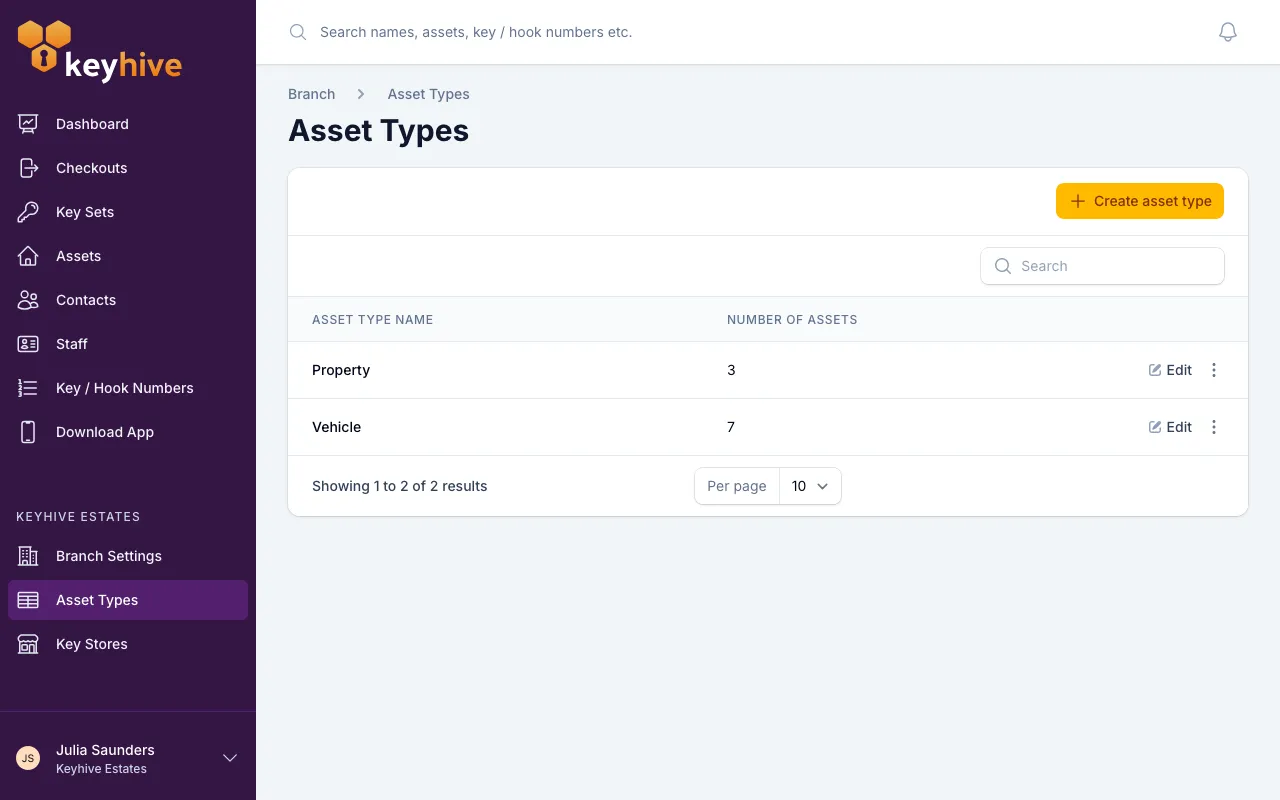
Task: Click the asset count 7 for Vehicle
Action: point(731,427)
